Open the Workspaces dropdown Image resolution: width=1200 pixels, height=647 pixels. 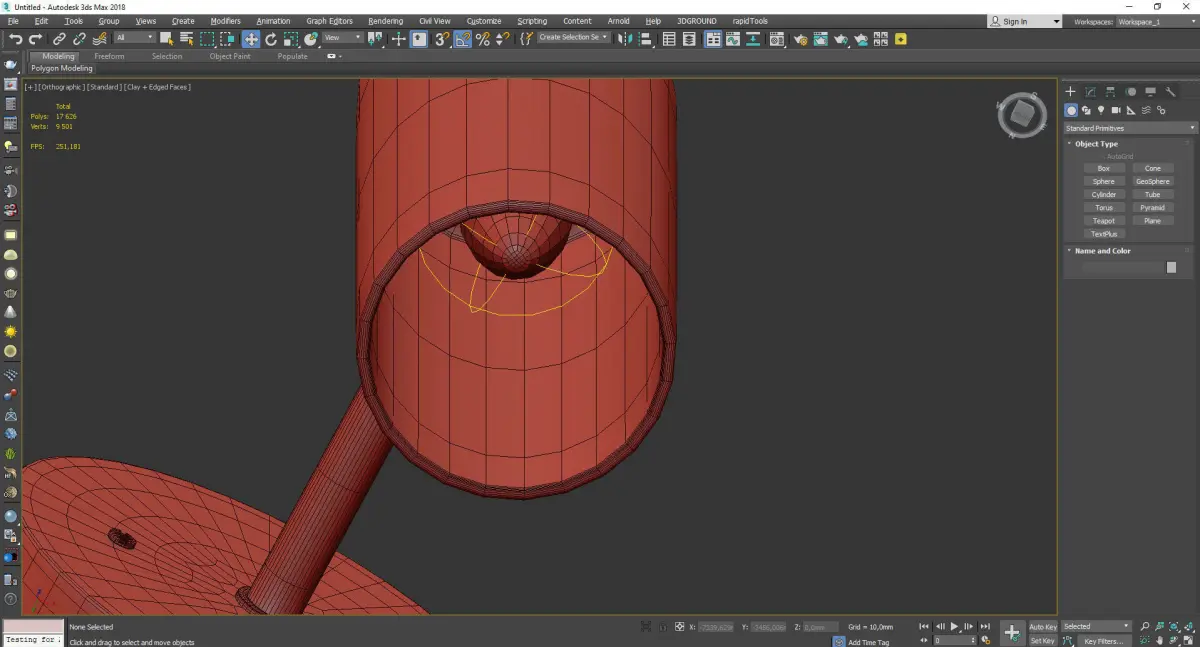pyautogui.click(x=1155, y=21)
